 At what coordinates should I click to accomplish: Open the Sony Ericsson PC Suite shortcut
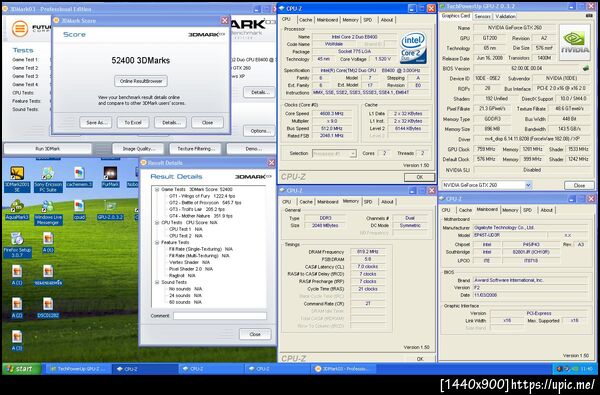tap(48, 178)
